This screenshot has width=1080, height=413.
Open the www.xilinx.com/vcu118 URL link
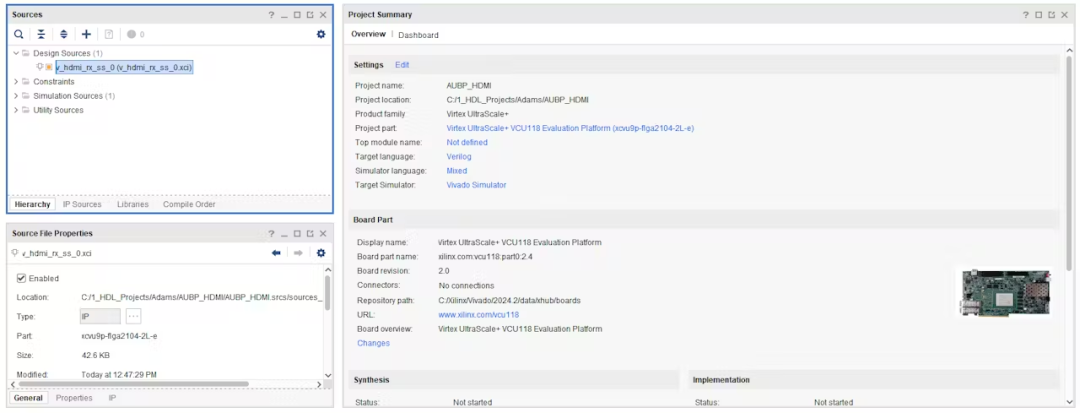pyautogui.click(x=478, y=315)
